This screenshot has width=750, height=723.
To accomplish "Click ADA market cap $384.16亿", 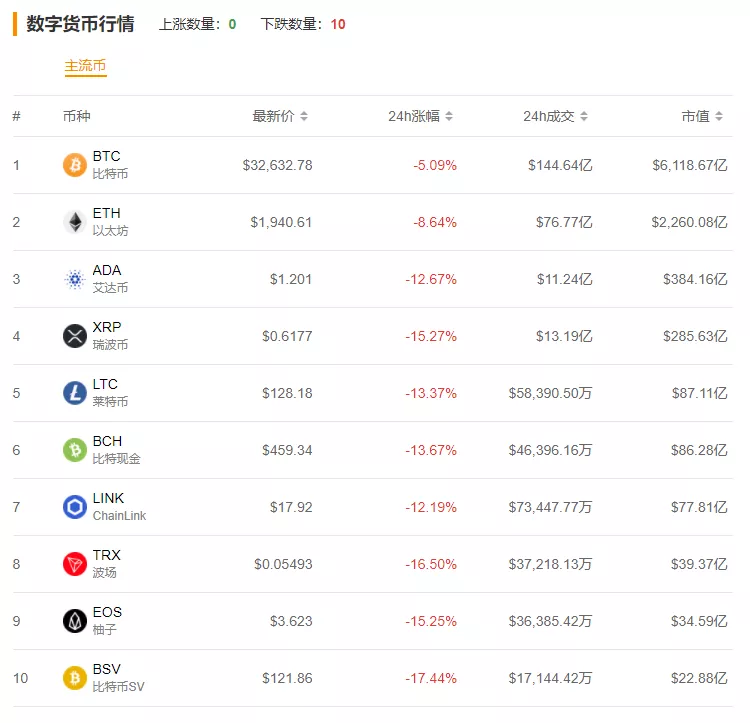I will [695, 279].
